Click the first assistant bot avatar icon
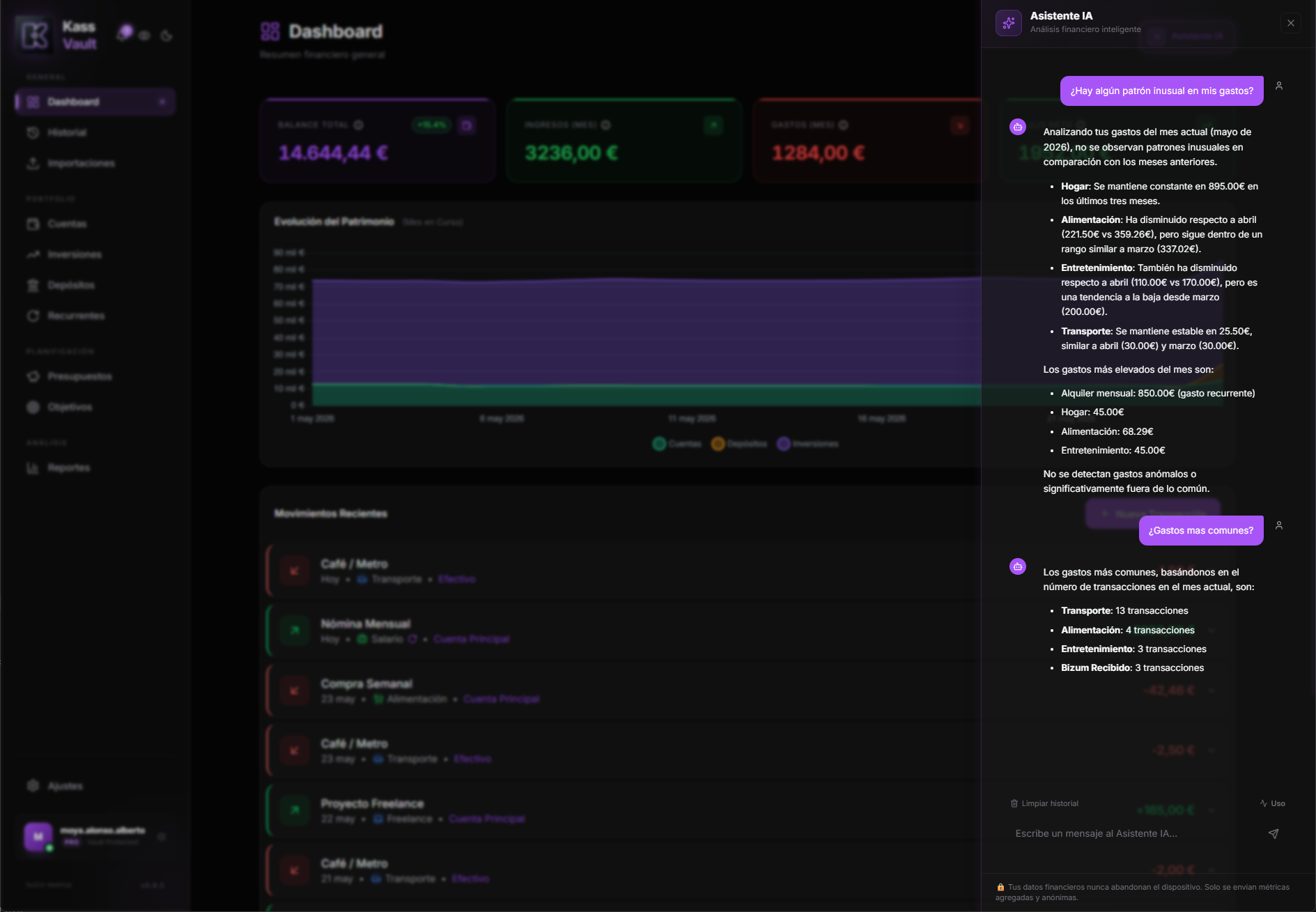Screen dimensions: 1316x912 [1018, 127]
